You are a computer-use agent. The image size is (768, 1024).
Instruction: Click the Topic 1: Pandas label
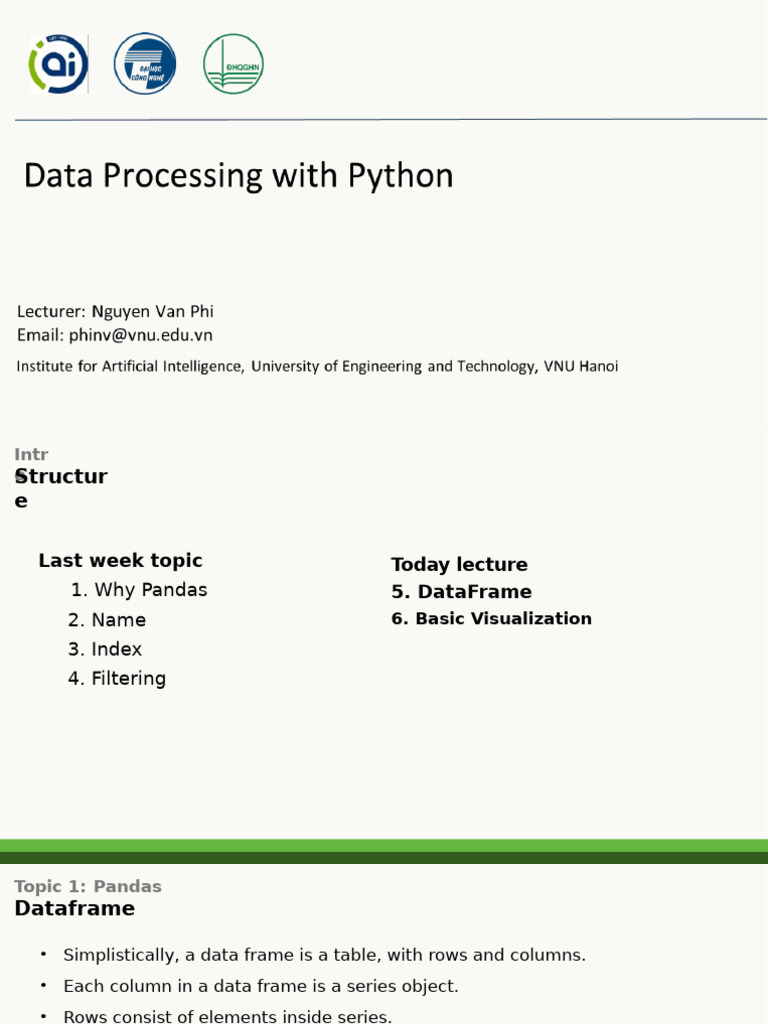coord(88,886)
